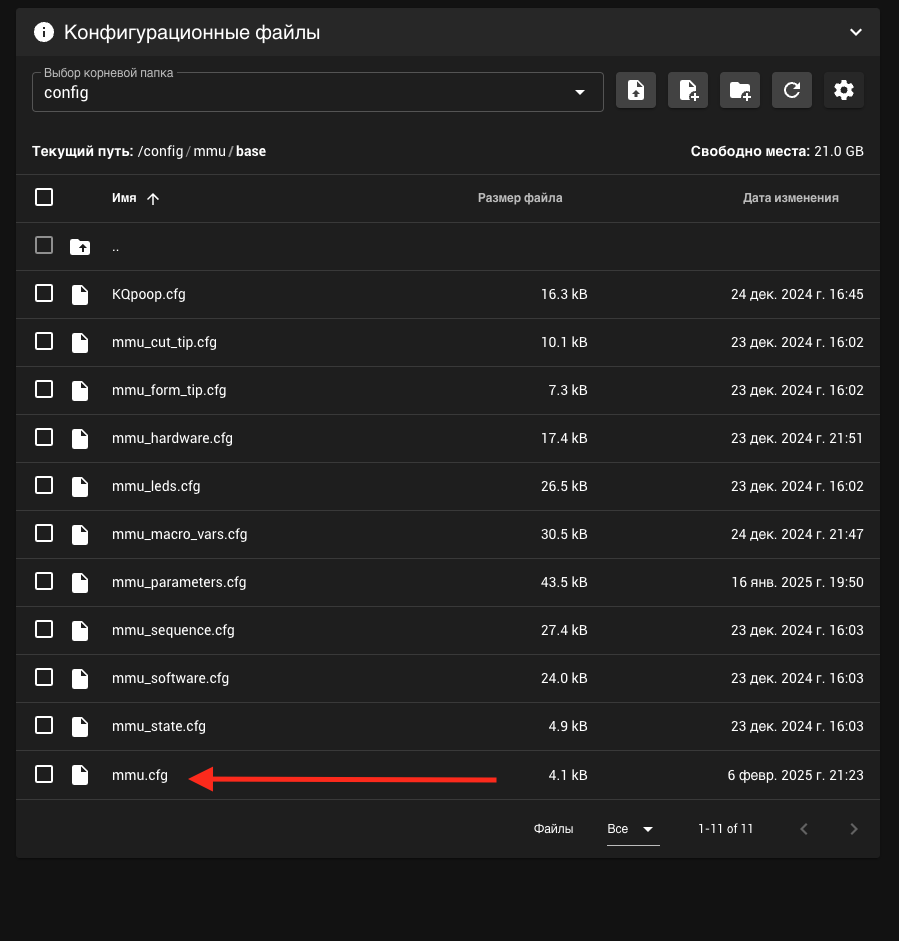Click the 1-11 of 11 pagination text
Image resolution: width=899 pixels, height=941 pixels.
click(x=725, y=829)
